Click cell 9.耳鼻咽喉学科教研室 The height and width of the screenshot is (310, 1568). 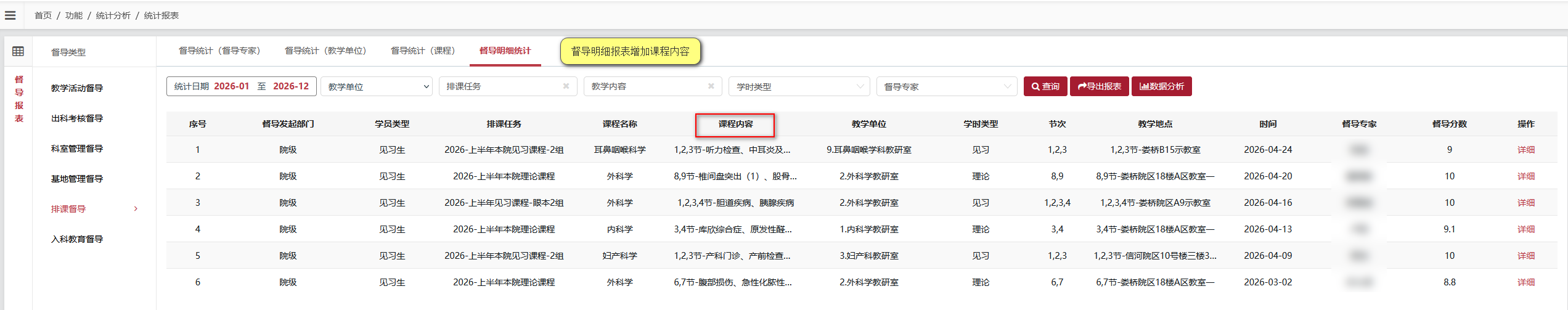coord(869,150)
